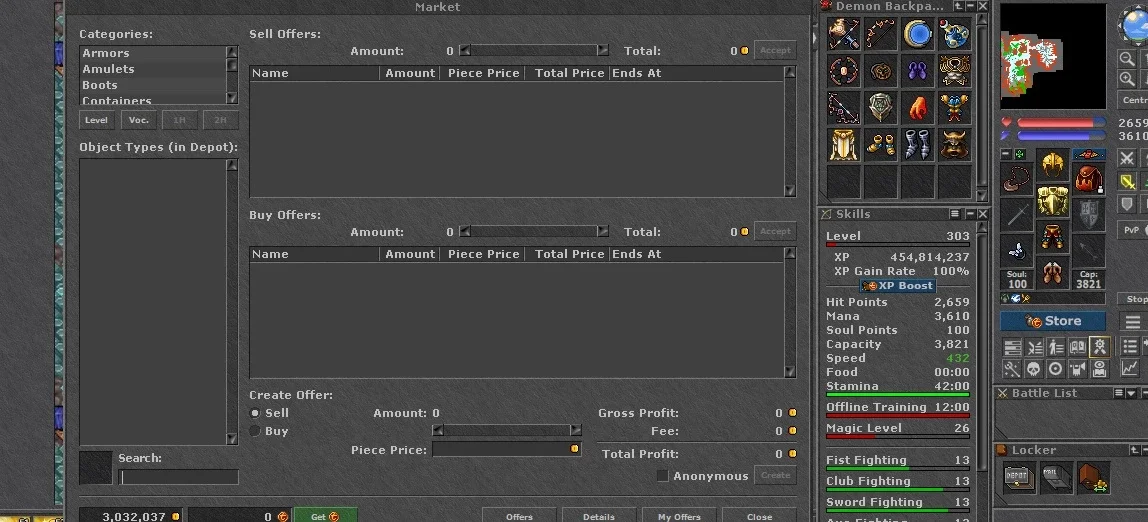The width and height of the screenshot is (1148, 522).
Task: Select the Boots category
Action: [x=153, y=85]
